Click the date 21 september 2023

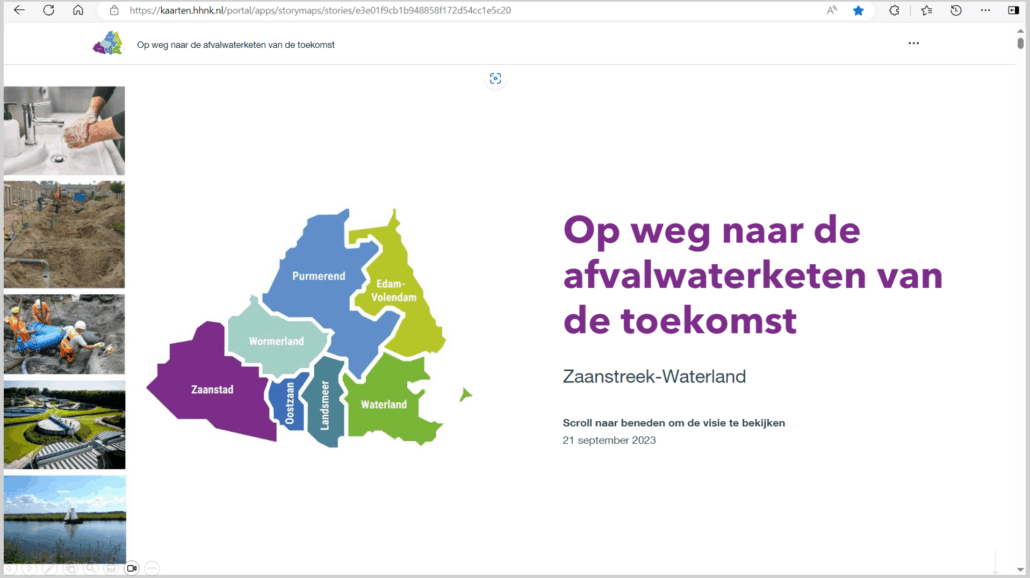click(x=609, y=440)
